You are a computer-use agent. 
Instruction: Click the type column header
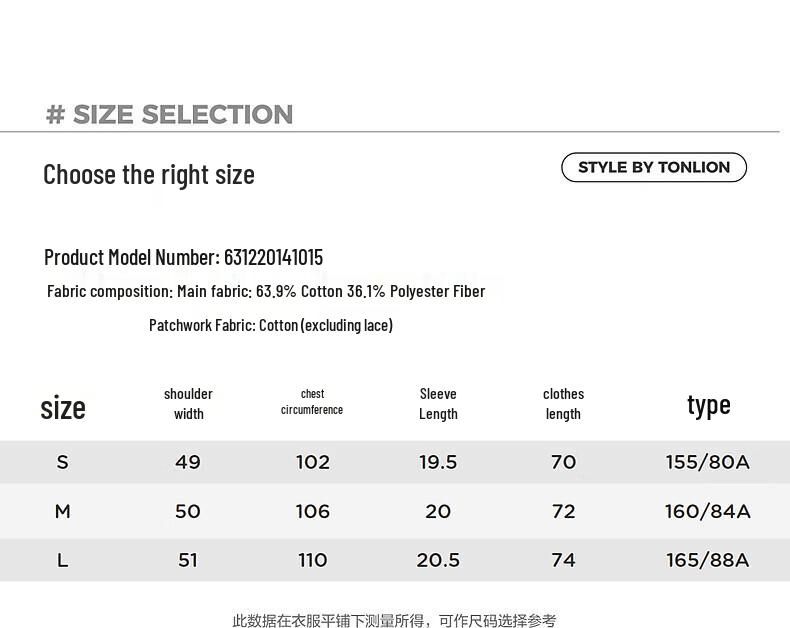pyautogui.click(x=709, y=405)
